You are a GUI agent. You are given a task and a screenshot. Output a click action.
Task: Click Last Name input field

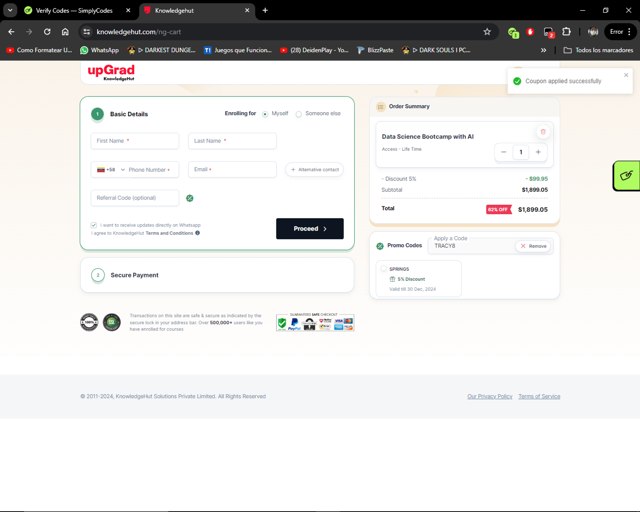point(232,141)
